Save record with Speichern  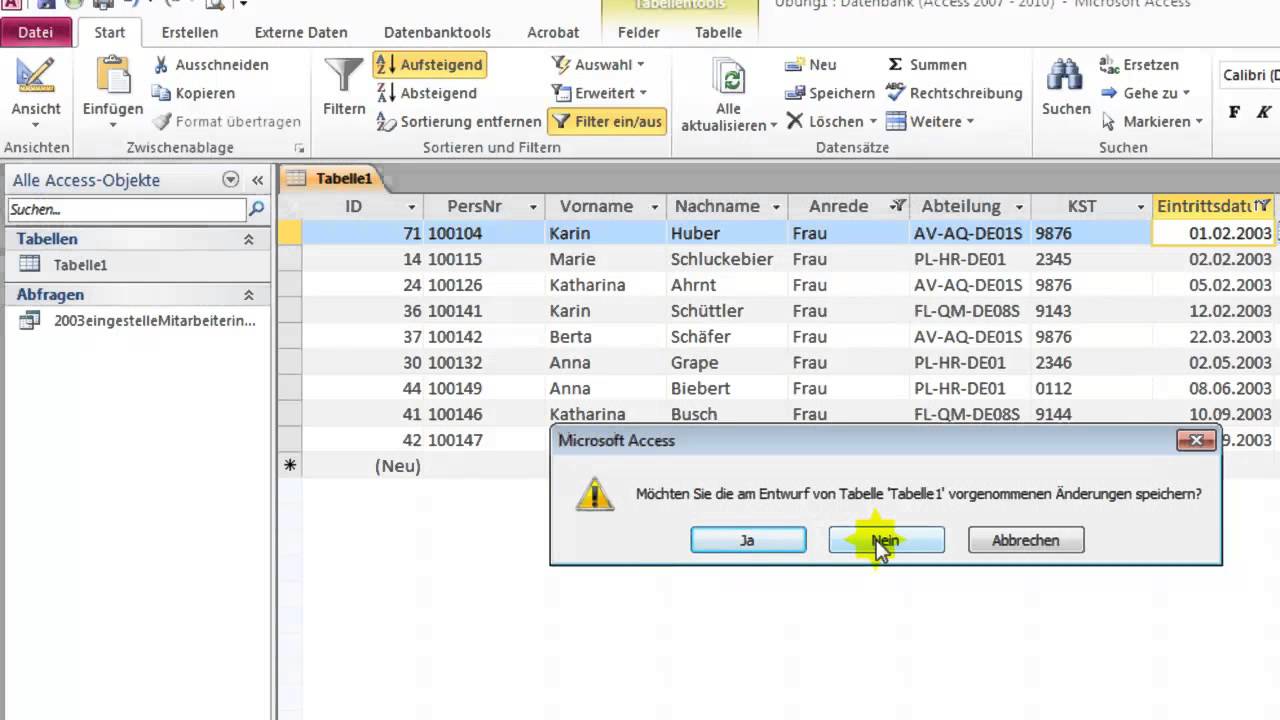point(830,93)
